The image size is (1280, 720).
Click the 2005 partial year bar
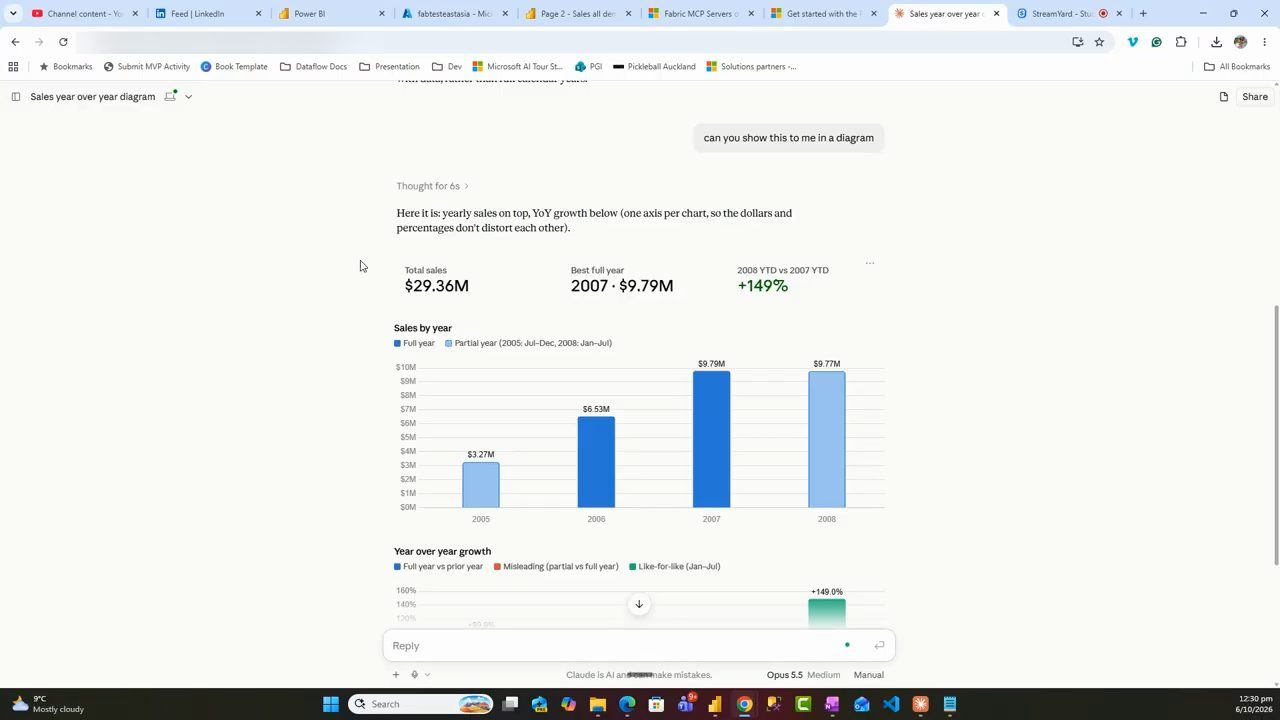pyautogui.click(x=481, y=484)
